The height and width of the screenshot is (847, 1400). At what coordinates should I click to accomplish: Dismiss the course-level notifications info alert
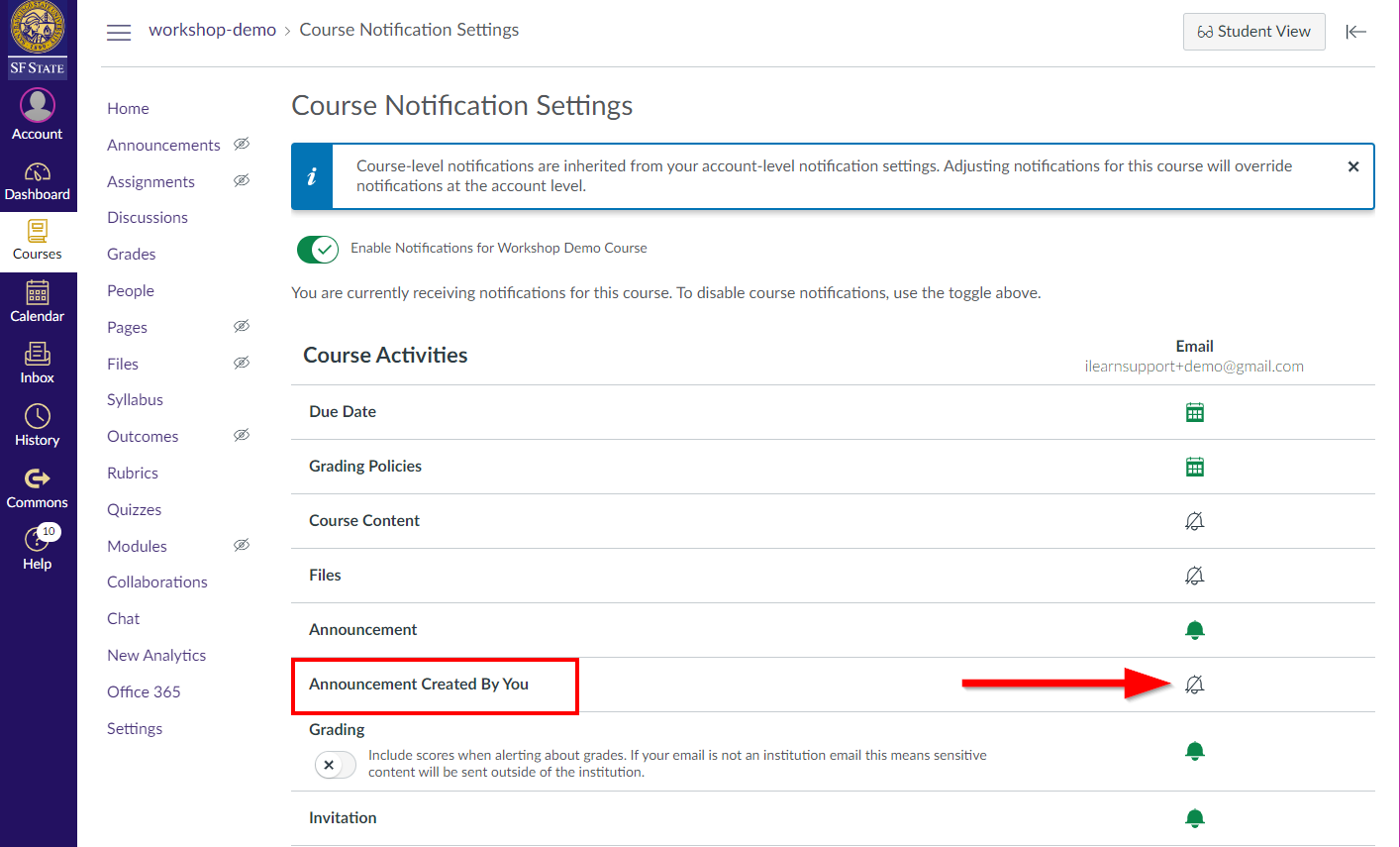pyautogui.click(x=1353, y=166)
